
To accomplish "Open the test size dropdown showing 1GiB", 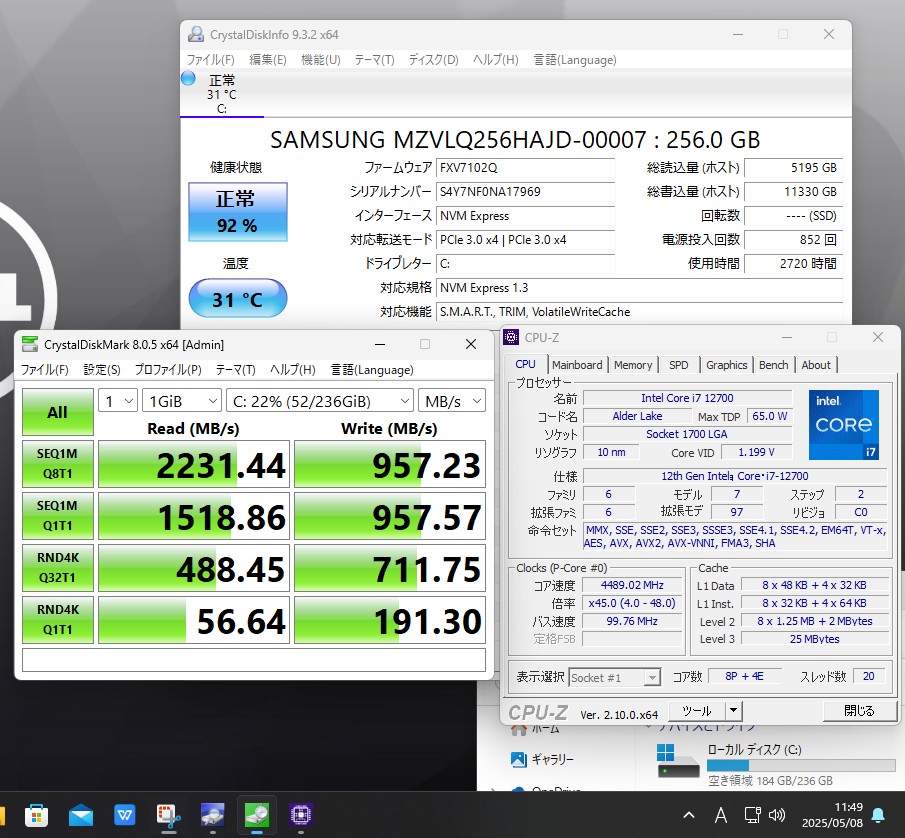I will 182,401.
